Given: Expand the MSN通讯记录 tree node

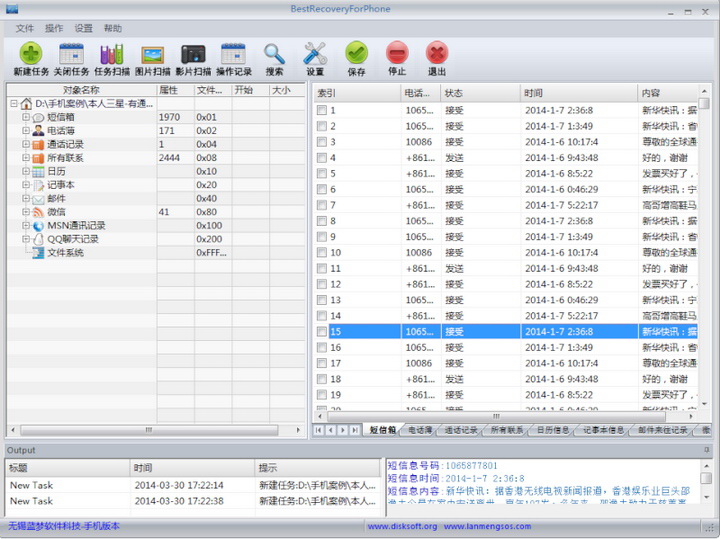Looking at the screenshot, I should coord(26,225).
